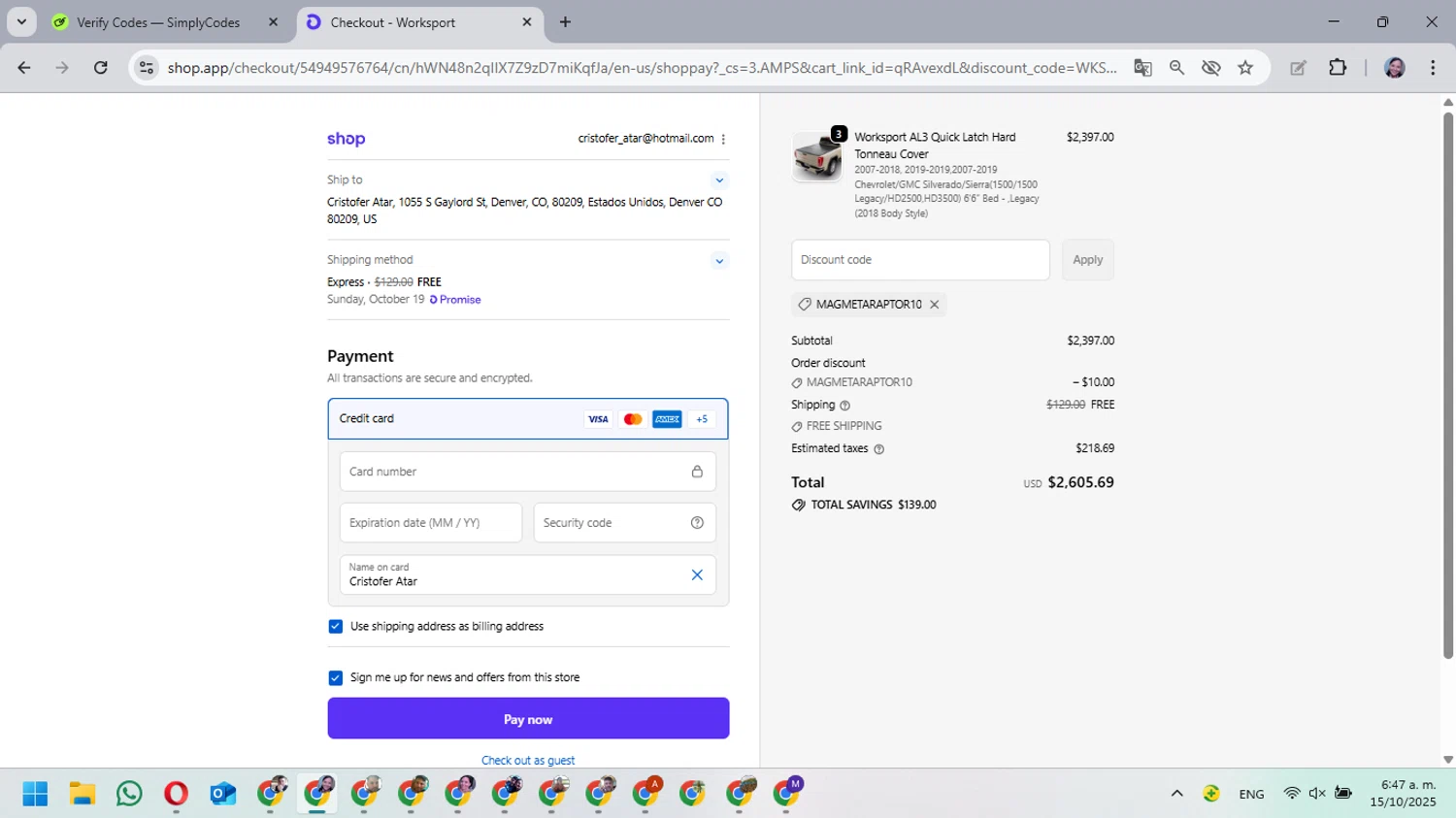Show security code help tooltip

(x=697, y=523)
